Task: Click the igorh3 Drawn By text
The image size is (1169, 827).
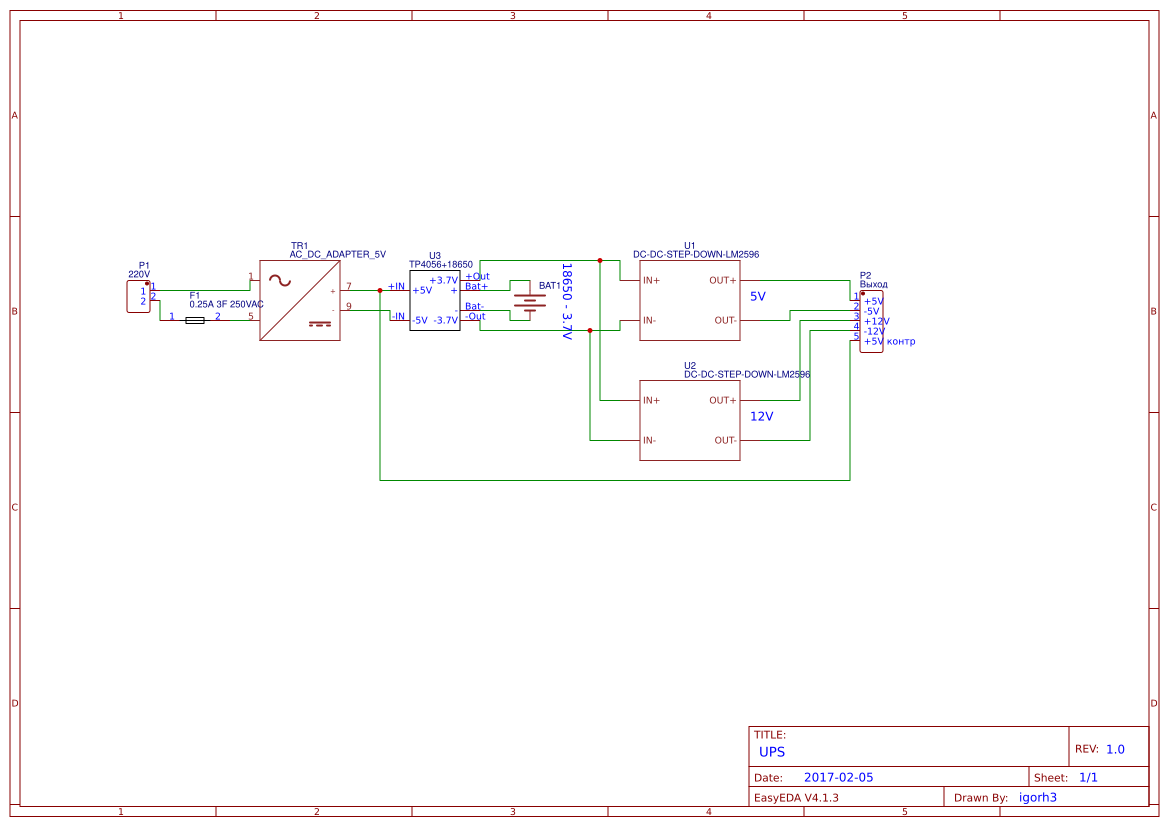Action: pyautogui.click(x=1037, y=797)
